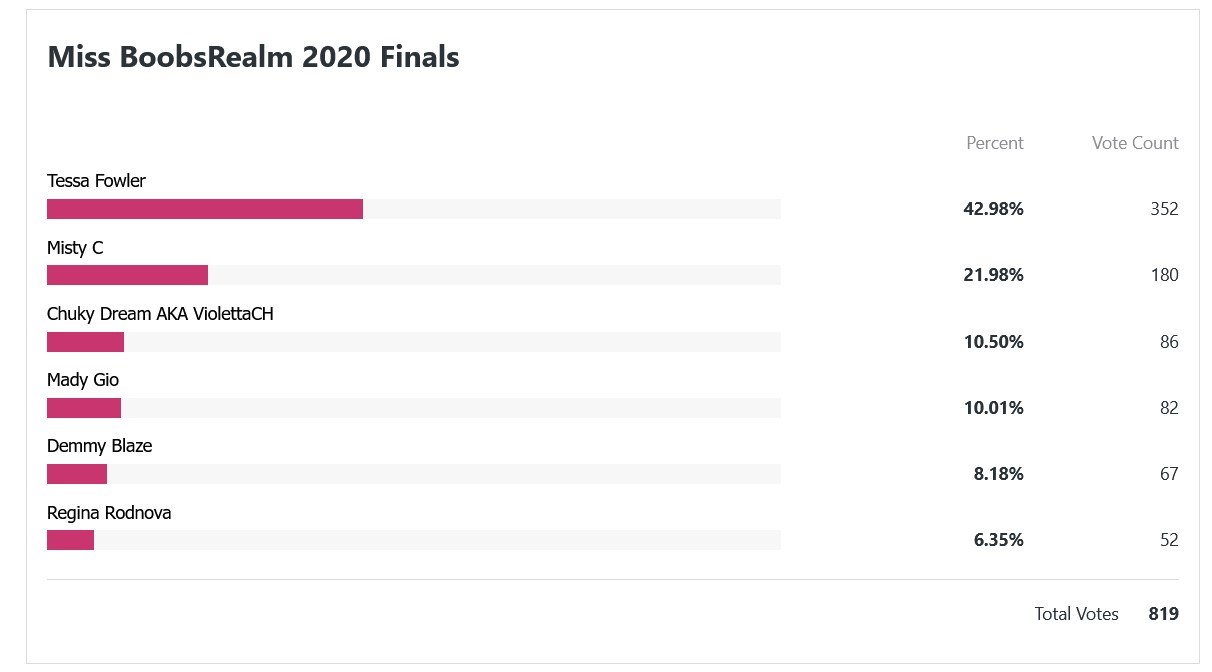1212x672 pixels.
Task: Select the Chuky Dream AKA ViolettaCH label
Action: pyautogui.click(x=160, y=314)
